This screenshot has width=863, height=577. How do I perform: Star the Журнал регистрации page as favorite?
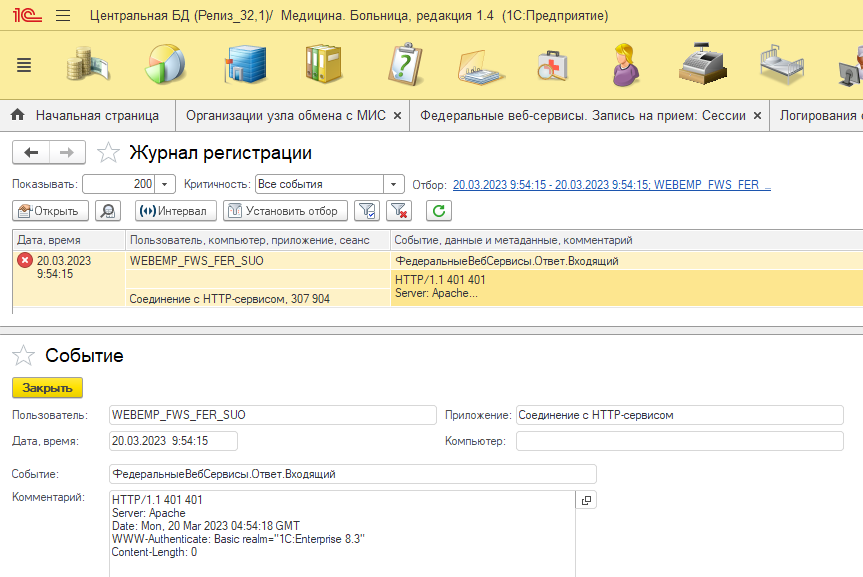click(108, 153)
